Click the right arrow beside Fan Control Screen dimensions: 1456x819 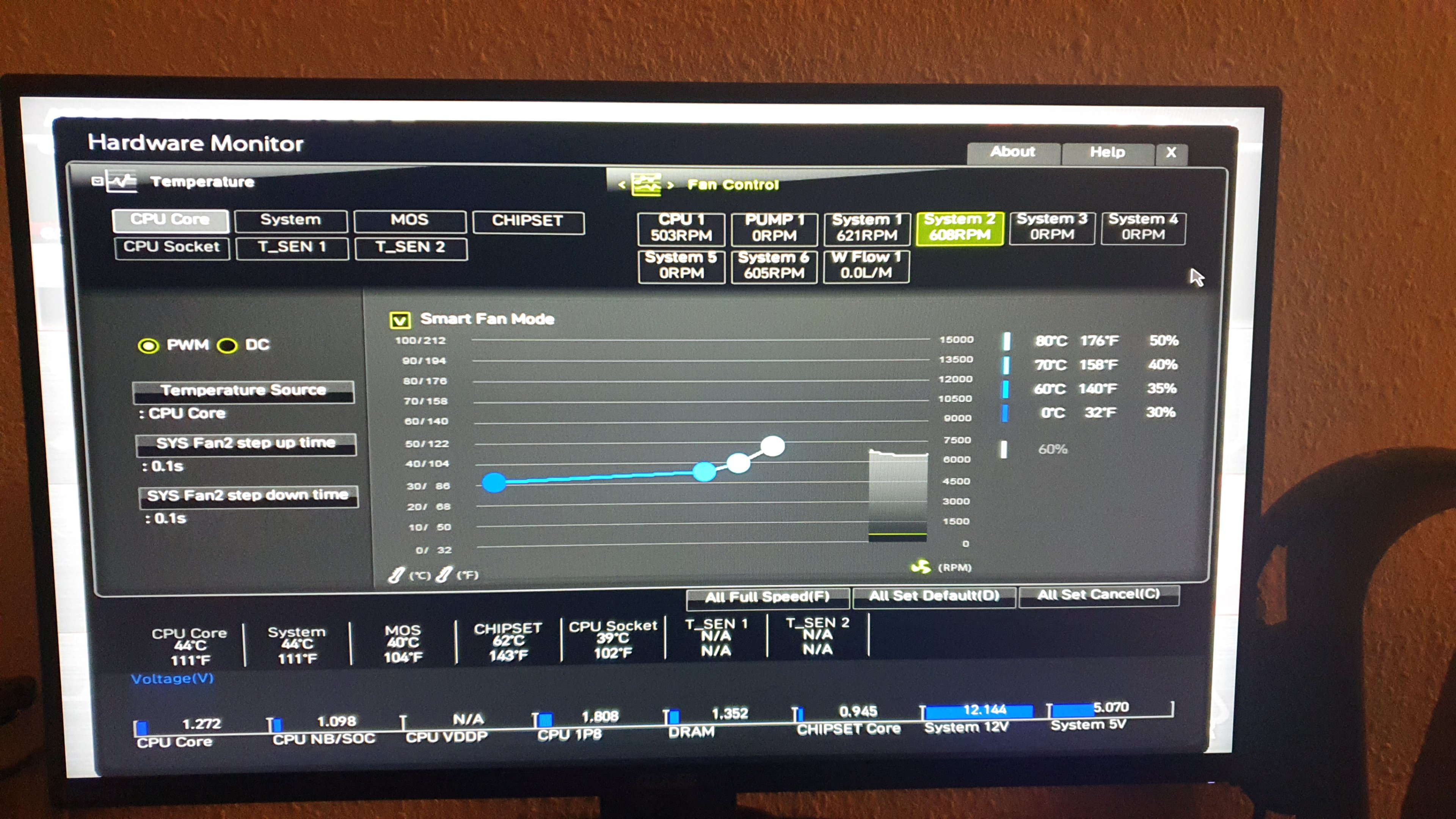point(670,185)
